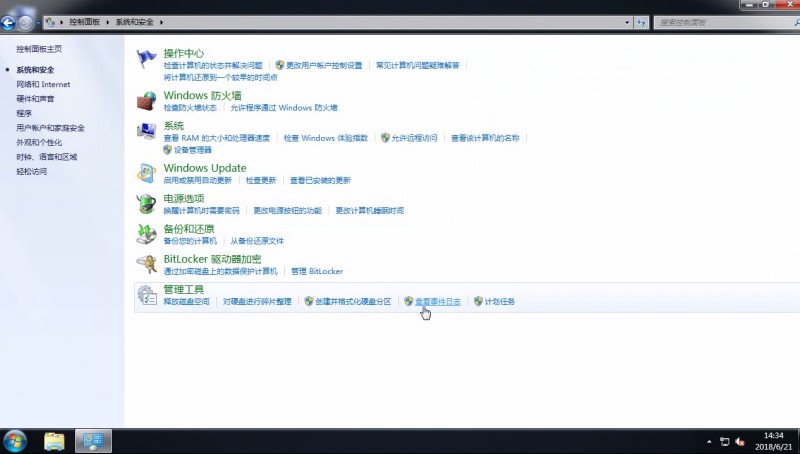Image resolution: width=800 pixels, height=454 pixels.
Task: Open 设备管理器 link
Action: [x=193, y=150]
